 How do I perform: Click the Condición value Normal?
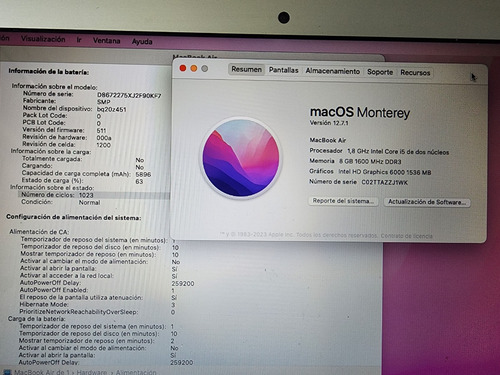89,202
